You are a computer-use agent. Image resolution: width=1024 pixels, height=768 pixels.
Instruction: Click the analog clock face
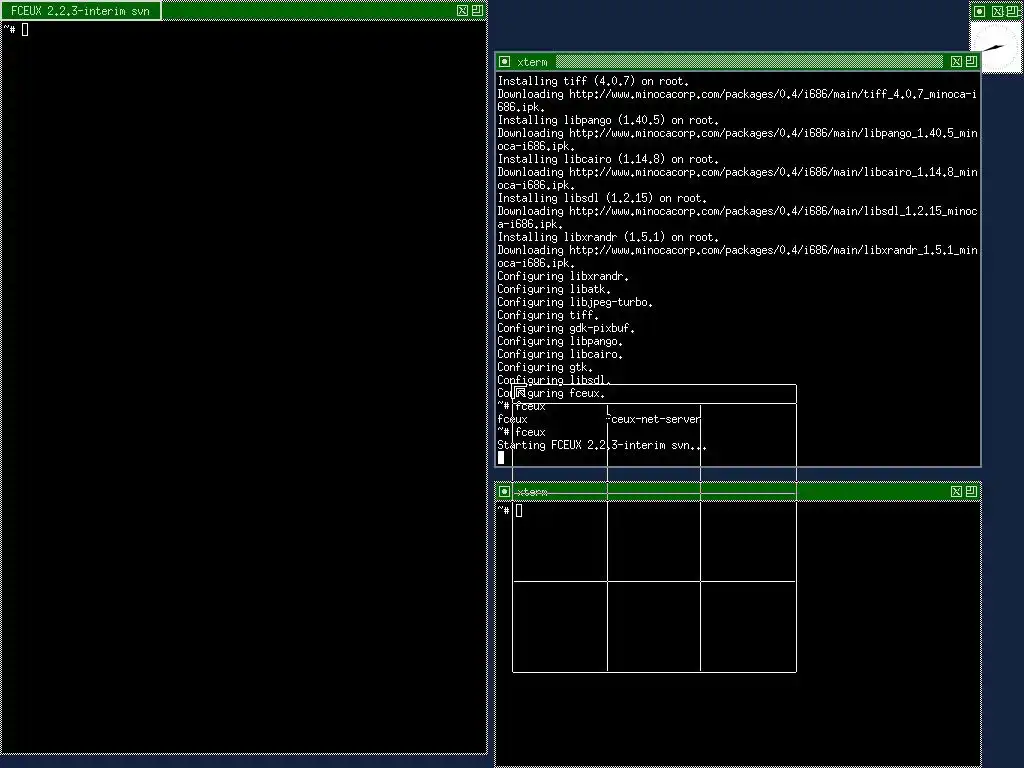(x=997, y=46)
